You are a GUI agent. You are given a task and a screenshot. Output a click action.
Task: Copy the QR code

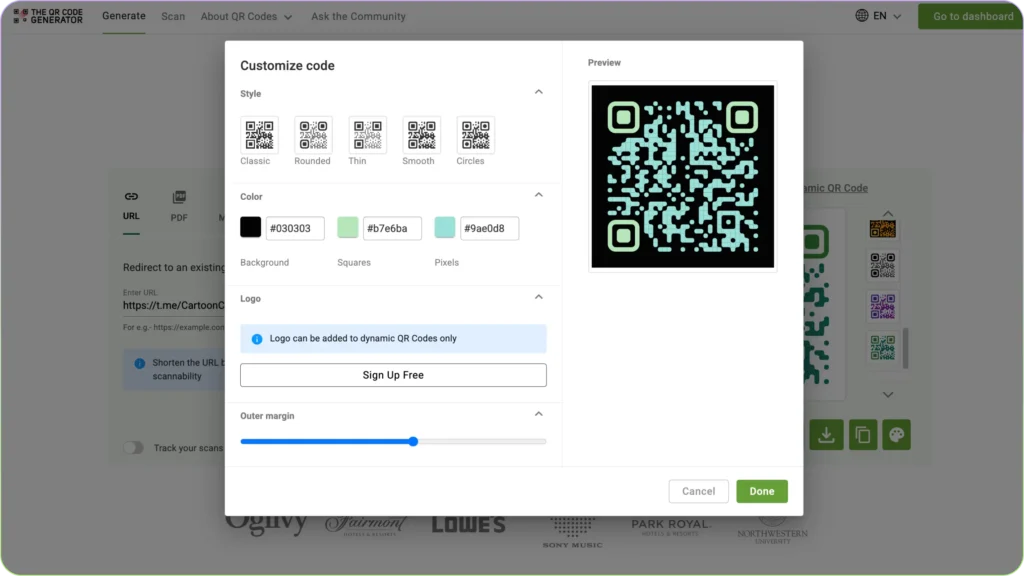pyautogui.click(x=861, y=435)
